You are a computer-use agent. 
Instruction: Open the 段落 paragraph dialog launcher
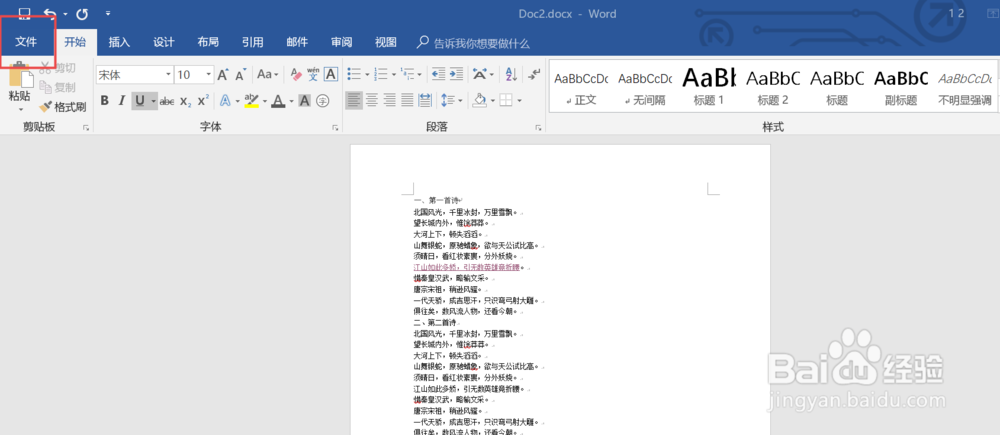540,128
